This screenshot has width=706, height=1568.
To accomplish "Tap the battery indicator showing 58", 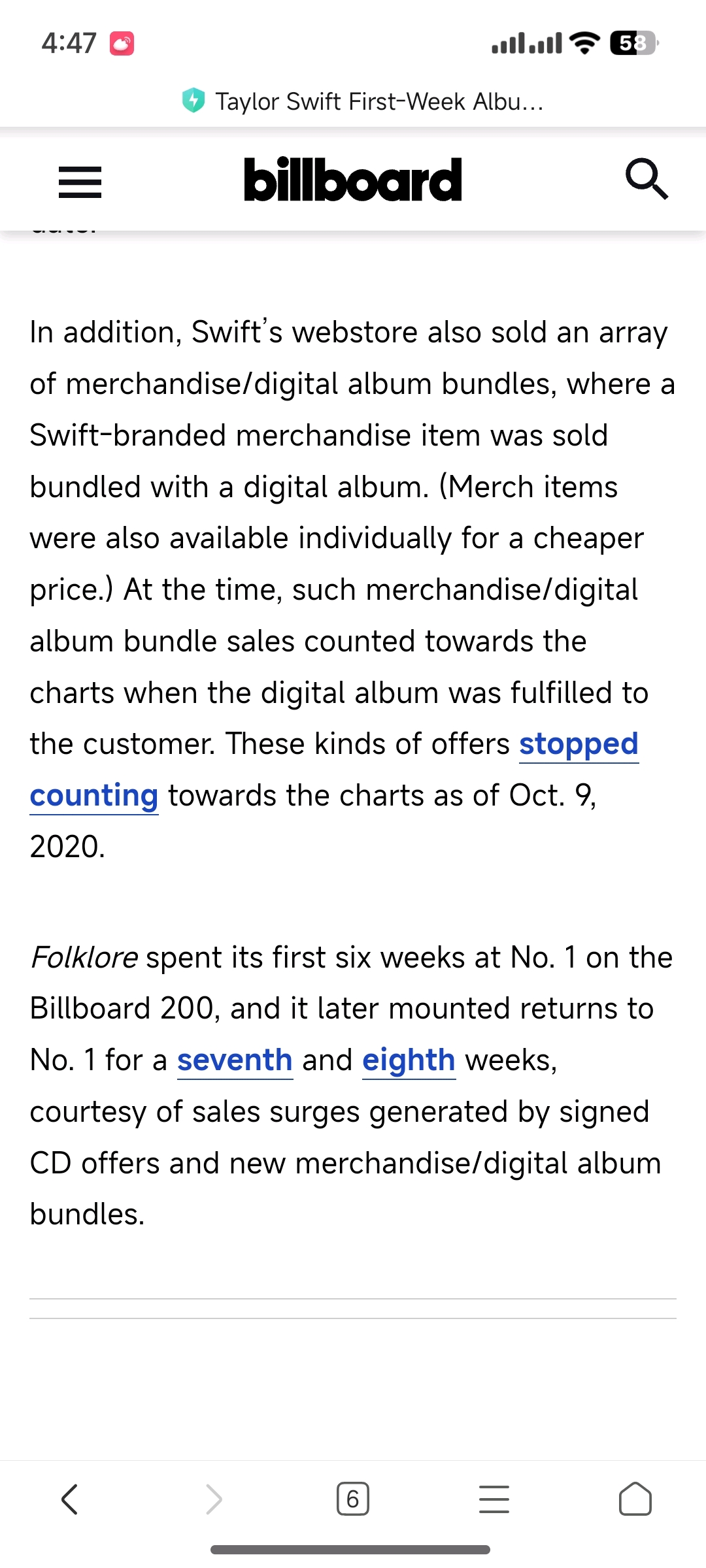I will pyautogui.click(x=634, y=43).
